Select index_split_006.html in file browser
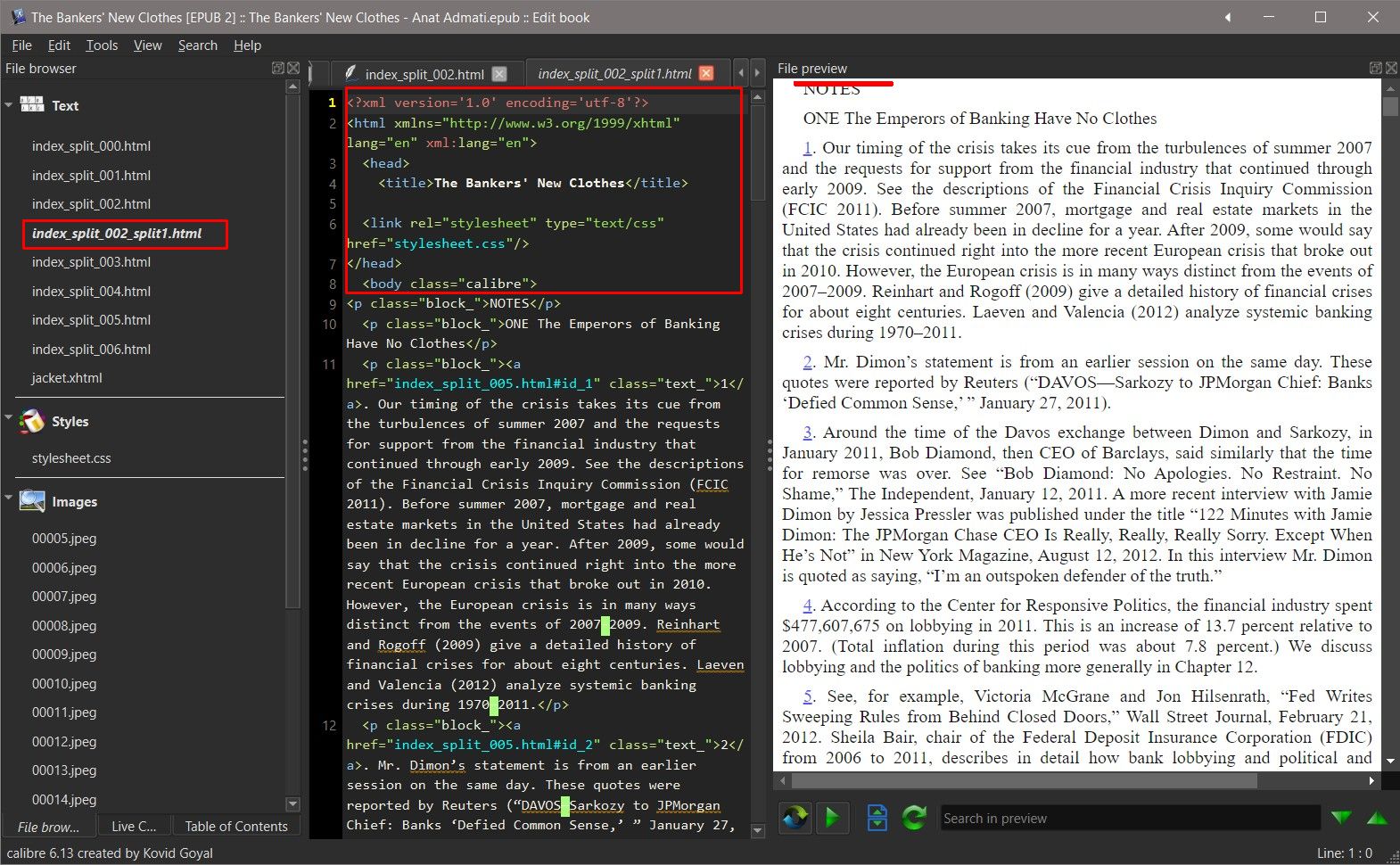Image resolution: width=1400 pixels, height=865 pixels. point(91,350)
